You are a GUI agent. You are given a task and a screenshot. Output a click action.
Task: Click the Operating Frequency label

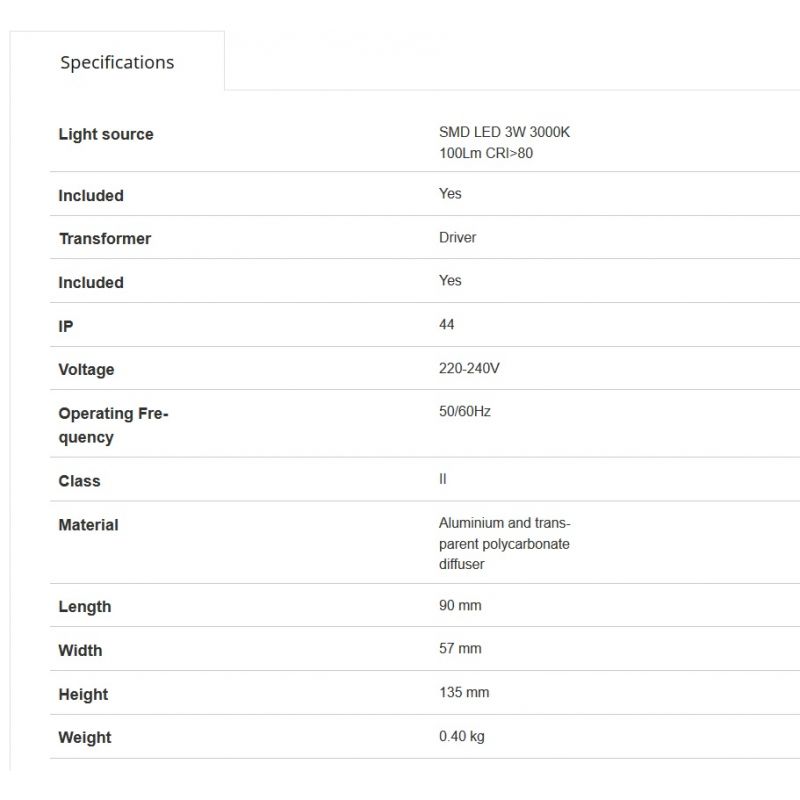(113, 425)
